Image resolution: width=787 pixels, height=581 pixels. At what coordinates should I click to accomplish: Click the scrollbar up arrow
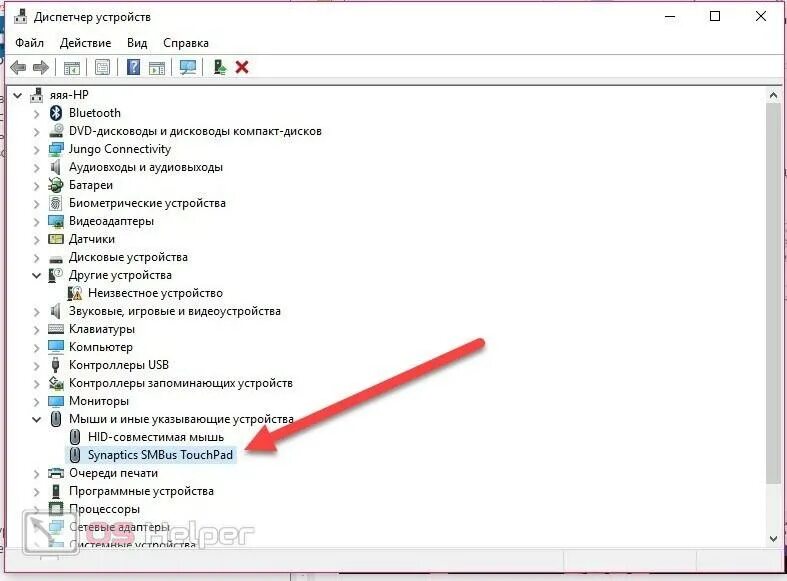[x=773, y=95]
